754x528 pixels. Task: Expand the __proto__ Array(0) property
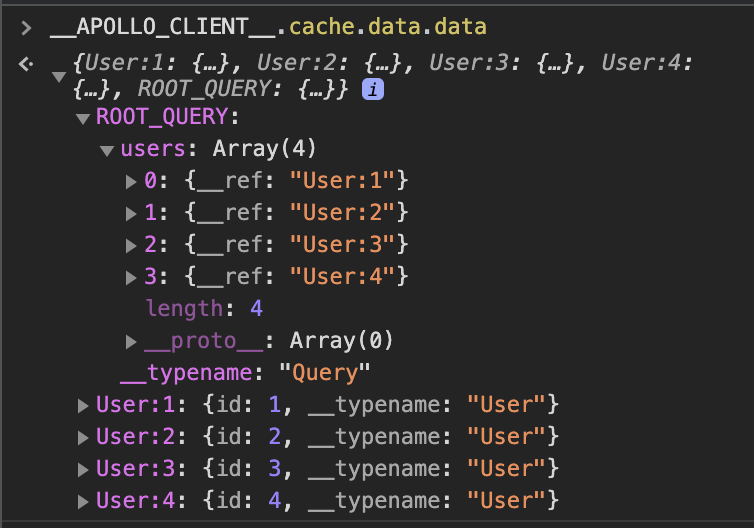(131, 341)
